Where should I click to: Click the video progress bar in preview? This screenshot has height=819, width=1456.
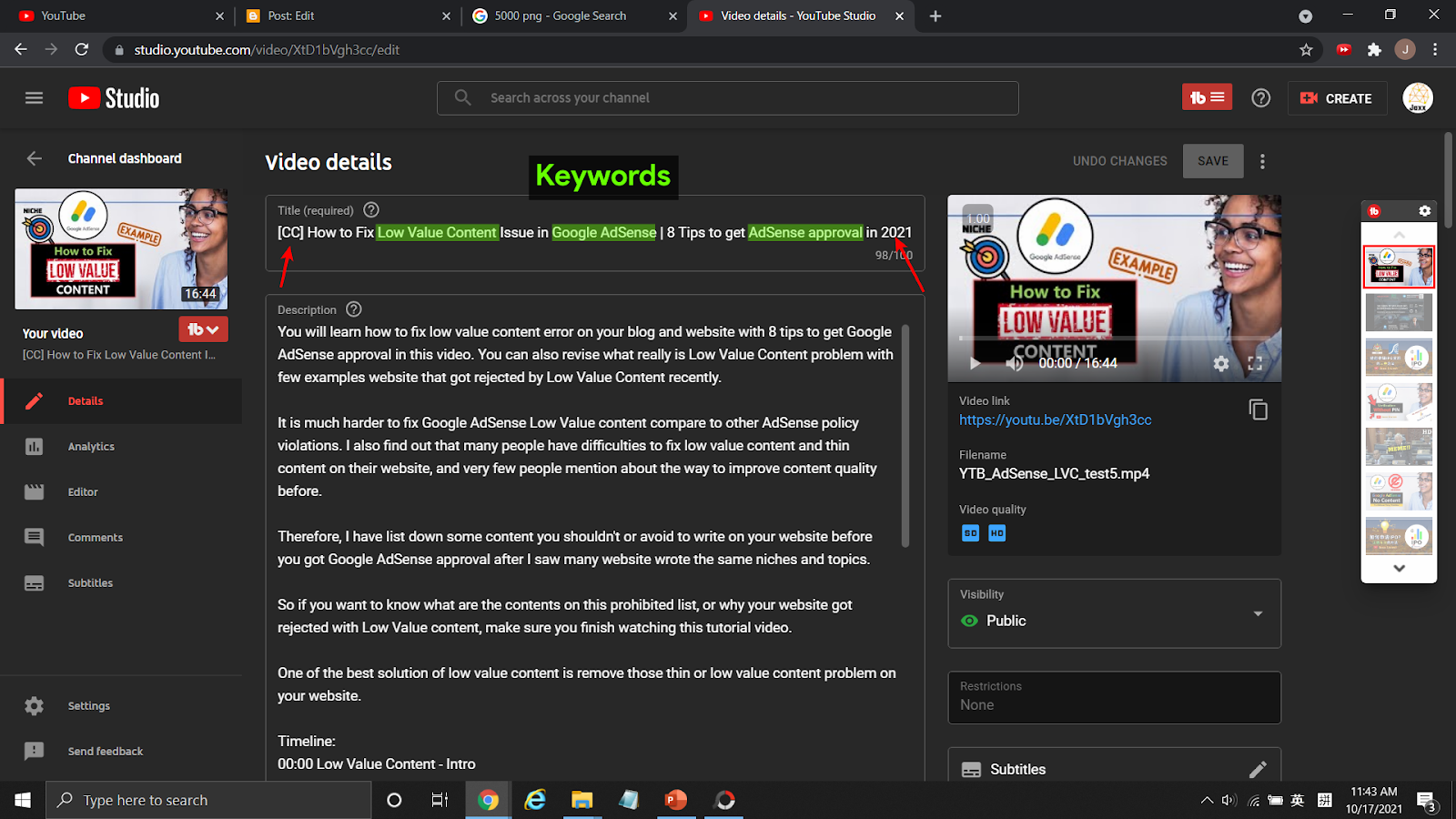(x=1115, y=339)
